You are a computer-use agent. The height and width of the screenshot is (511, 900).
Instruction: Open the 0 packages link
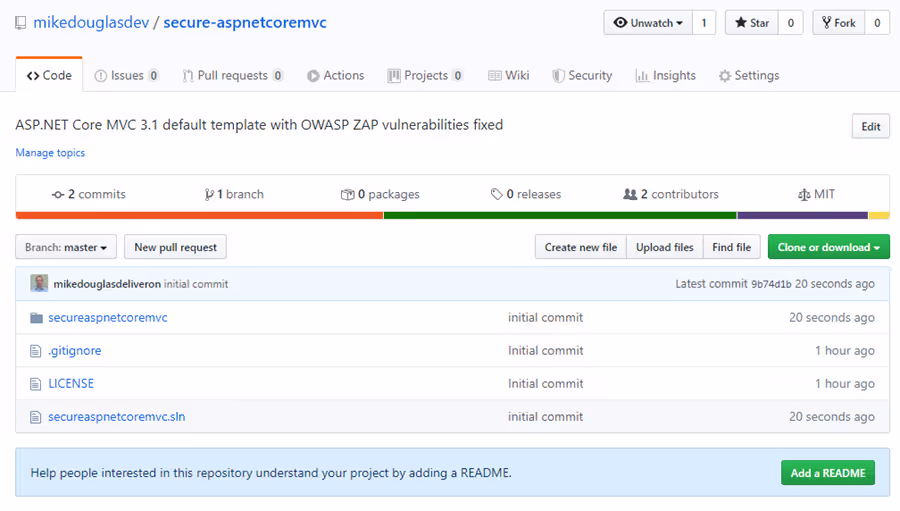(380, 194)
